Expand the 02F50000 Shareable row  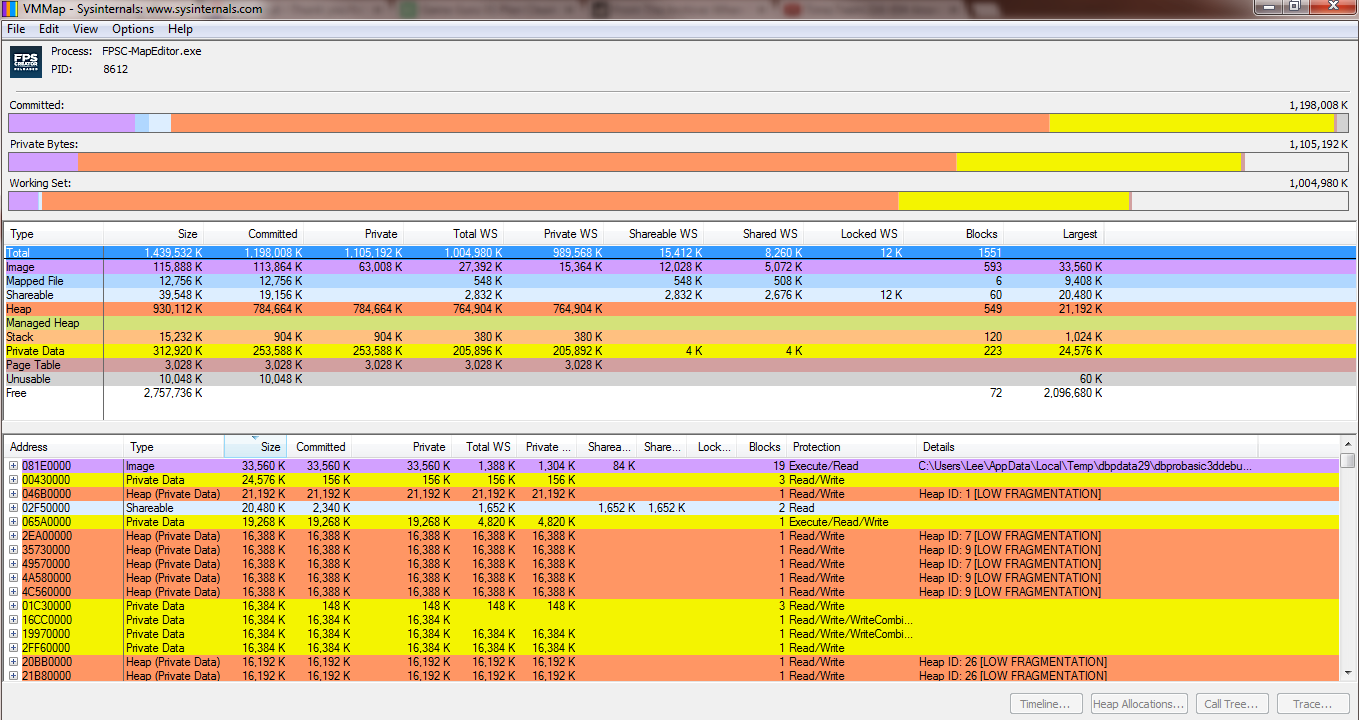point(14,508)
